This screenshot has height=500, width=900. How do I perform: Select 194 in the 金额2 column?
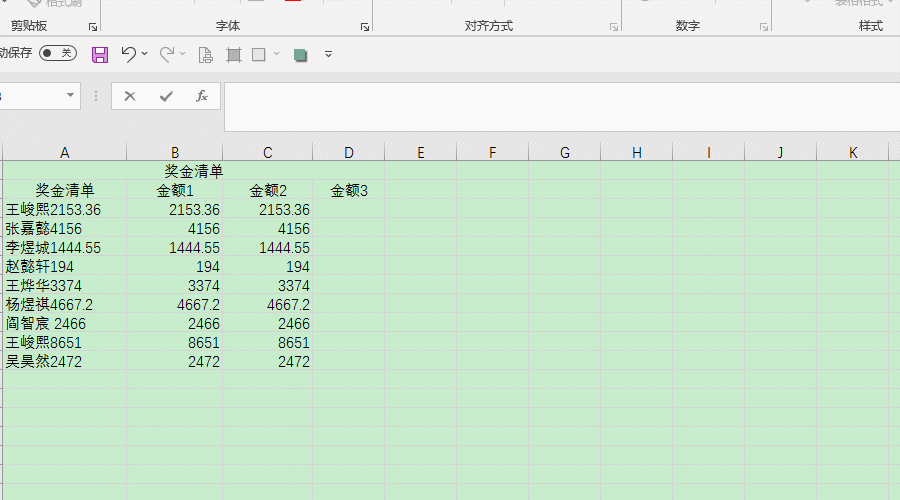coord(267,266)
